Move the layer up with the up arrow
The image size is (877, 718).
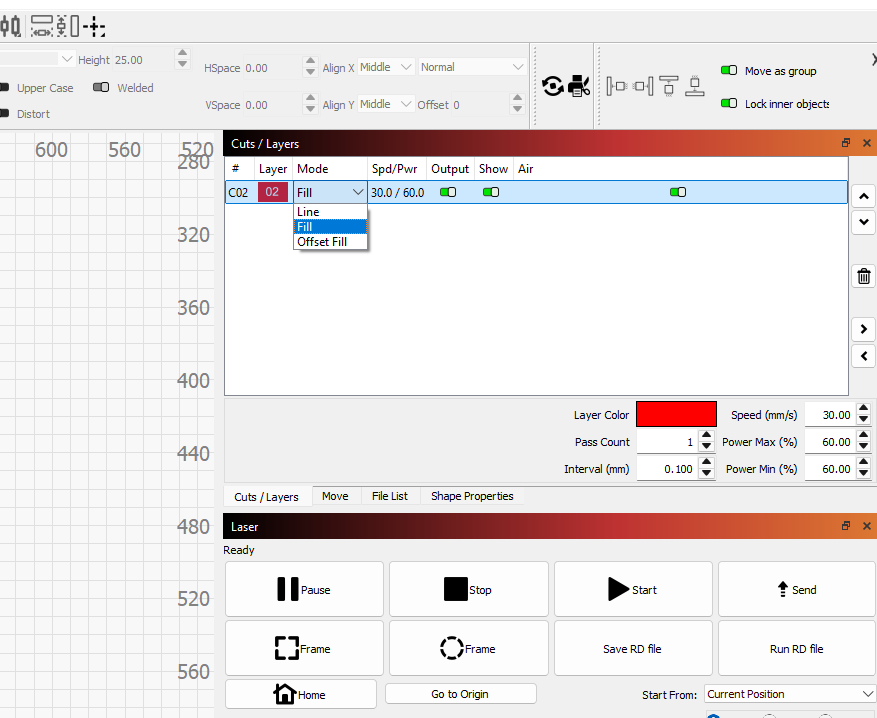tap(864, 195)
